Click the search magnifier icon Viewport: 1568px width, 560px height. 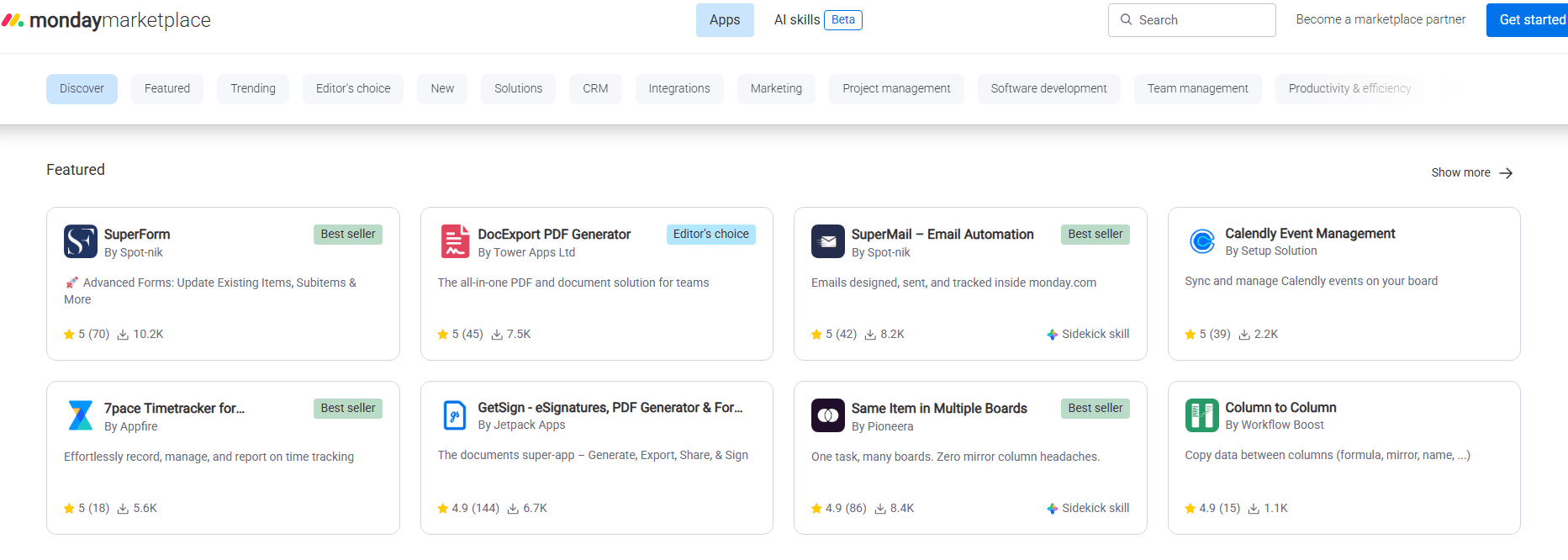tap(1126, 19)
